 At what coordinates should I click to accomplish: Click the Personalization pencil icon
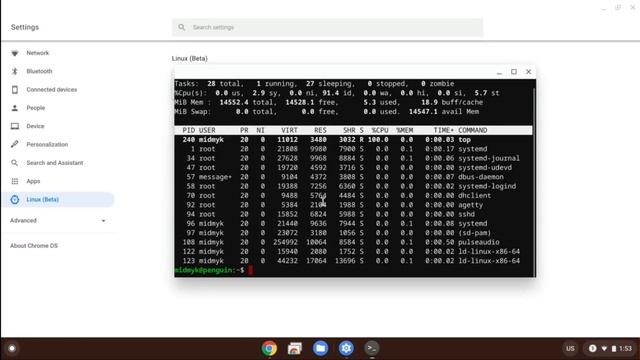[15, 144]
